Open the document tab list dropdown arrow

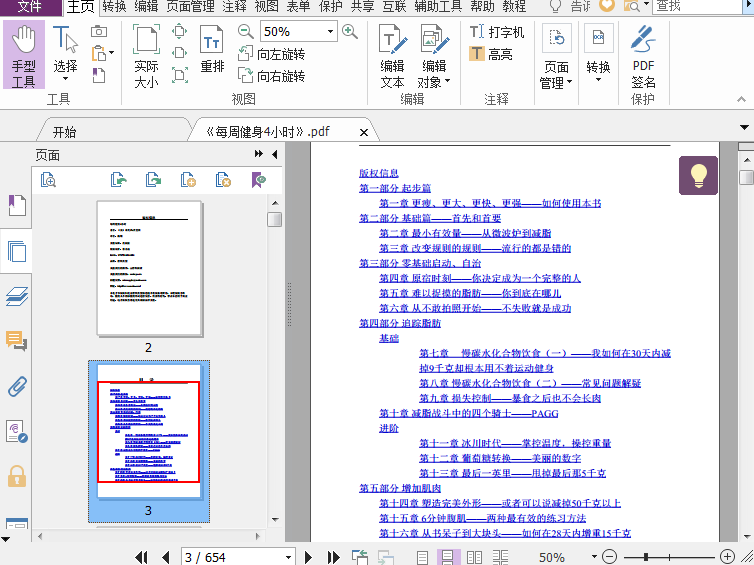(744, 127)
